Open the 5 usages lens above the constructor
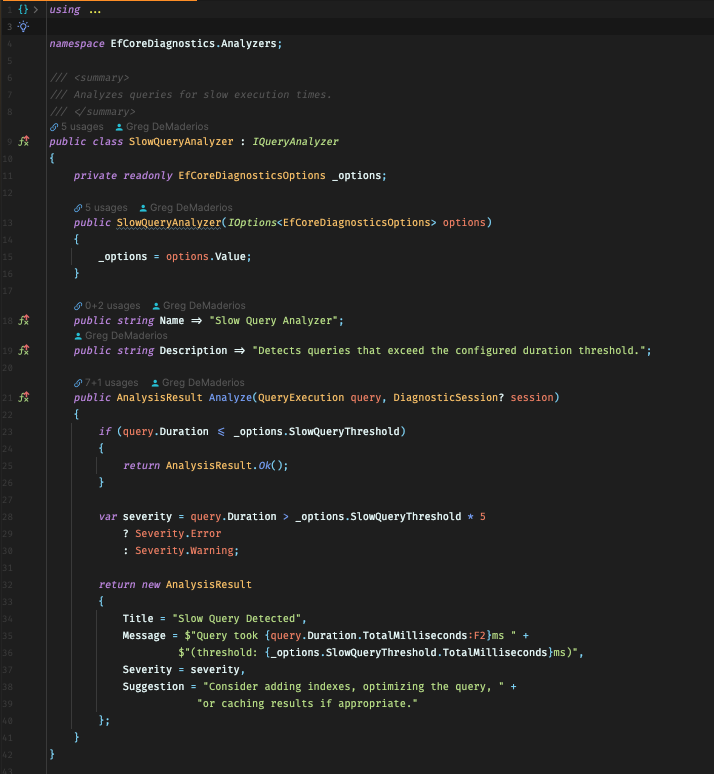 (x=101, y=208)
